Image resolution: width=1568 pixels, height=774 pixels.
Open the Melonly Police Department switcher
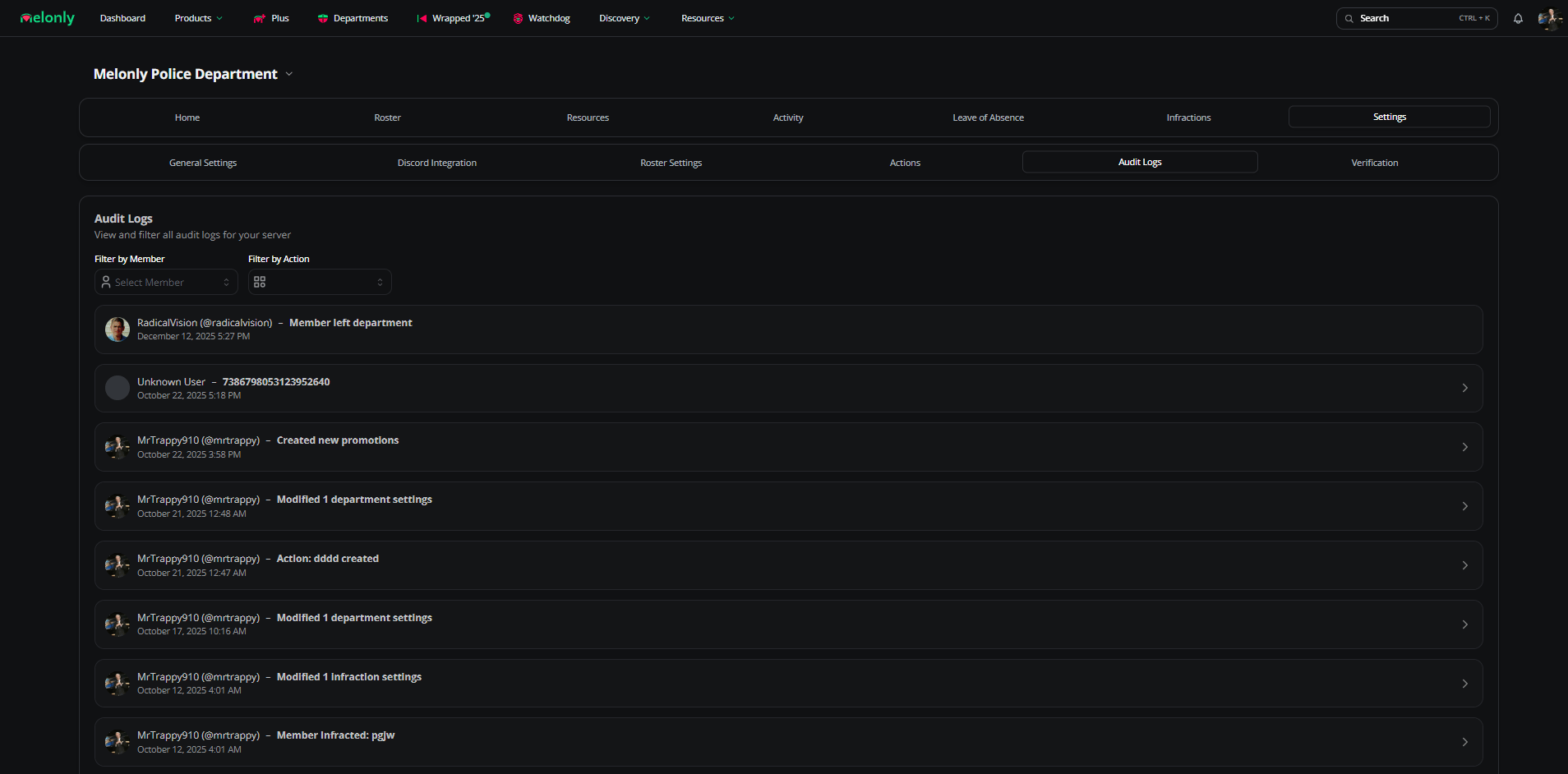[x=193, y=74]
